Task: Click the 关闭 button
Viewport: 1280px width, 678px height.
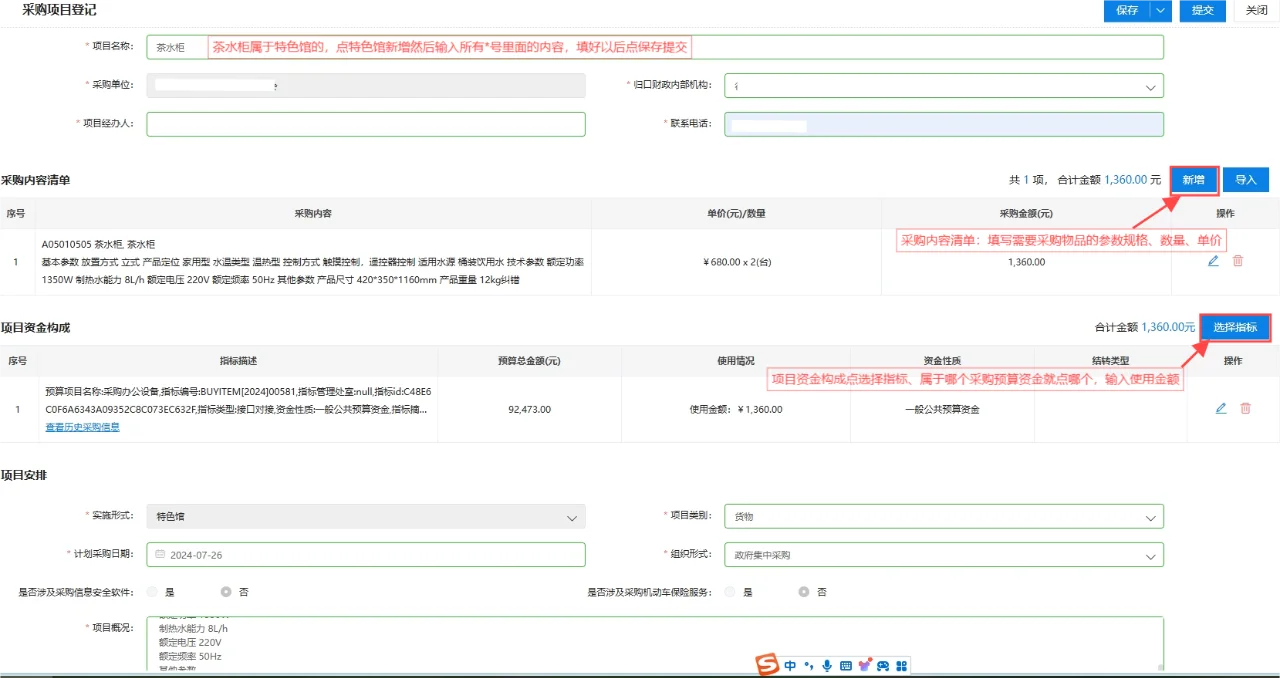Action: click(1257, 10)
